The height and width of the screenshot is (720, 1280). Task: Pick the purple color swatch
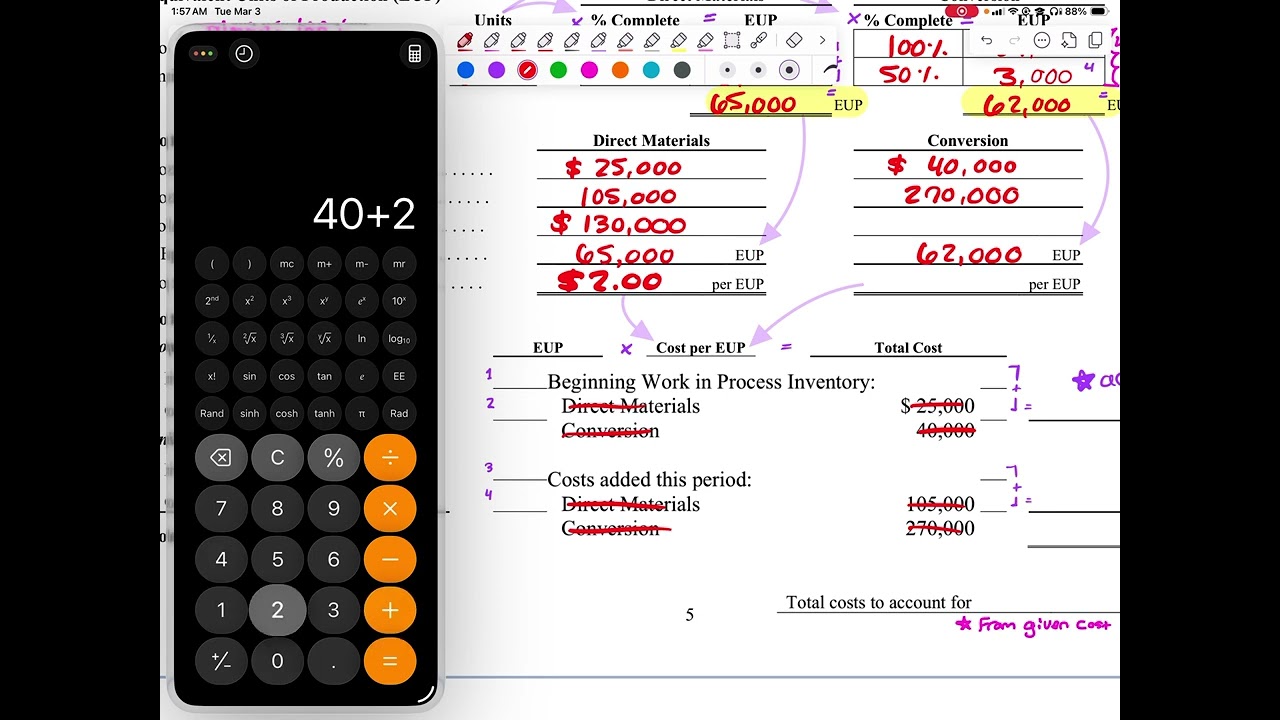(x=497, y=70)
